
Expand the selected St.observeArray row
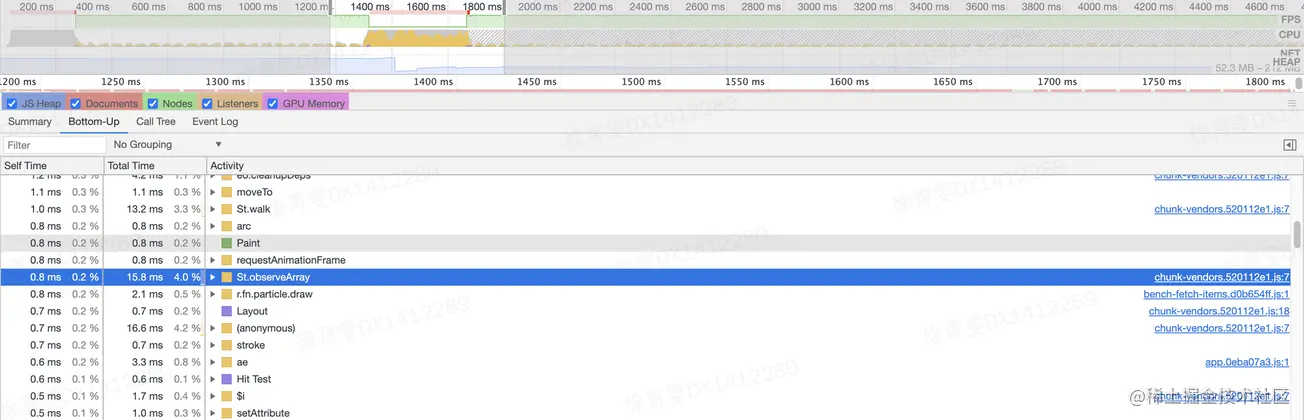pyautogui.click(x=212, y=277)
